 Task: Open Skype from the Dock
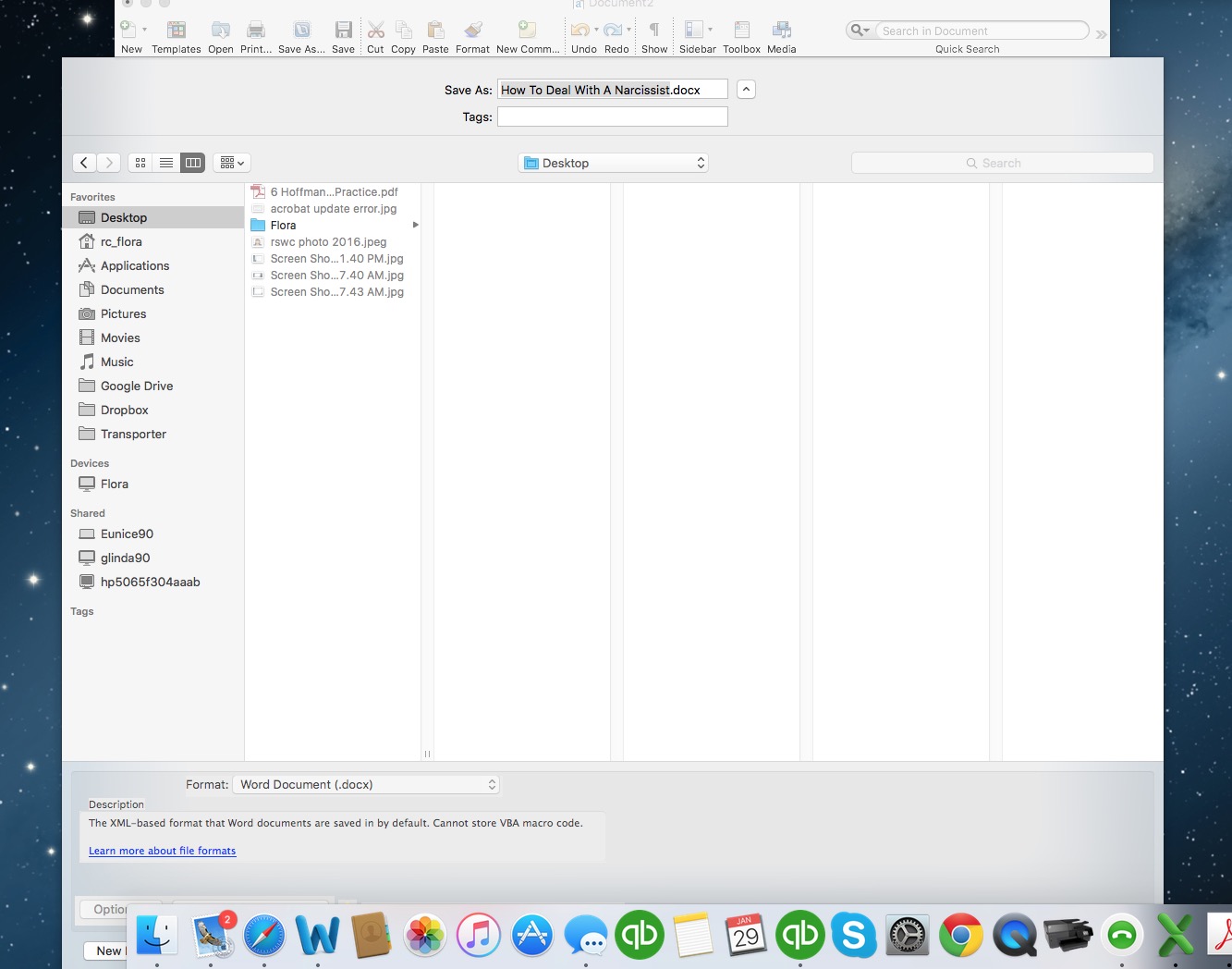854,935
